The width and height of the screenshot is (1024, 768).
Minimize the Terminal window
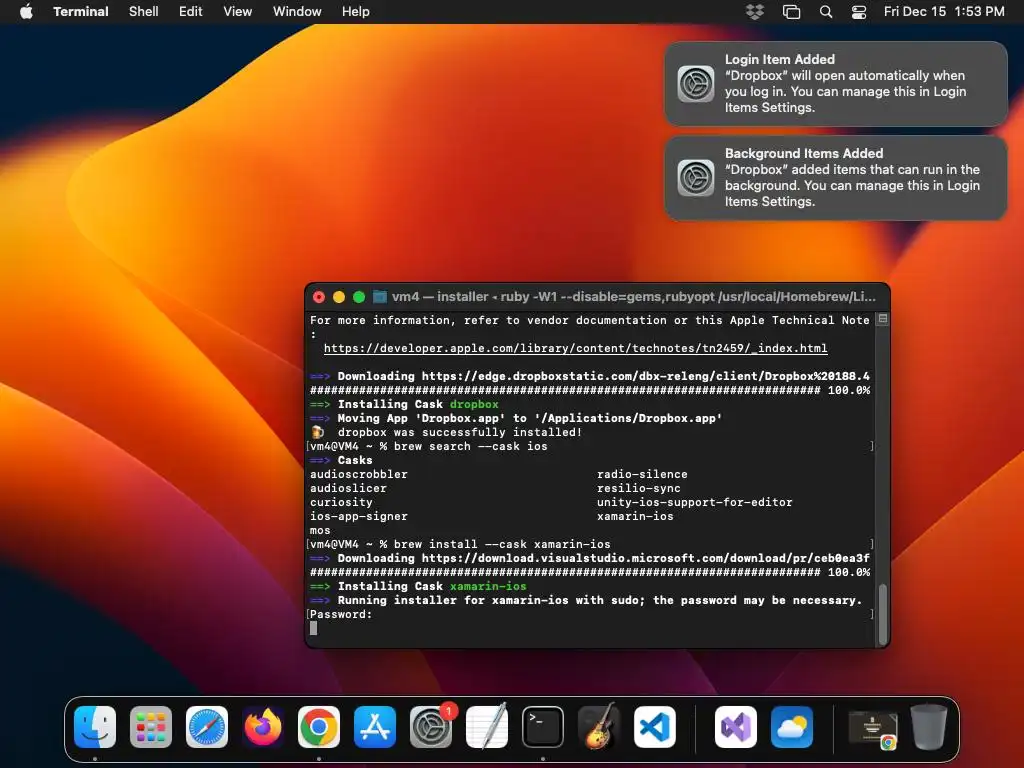click(339, 297)
